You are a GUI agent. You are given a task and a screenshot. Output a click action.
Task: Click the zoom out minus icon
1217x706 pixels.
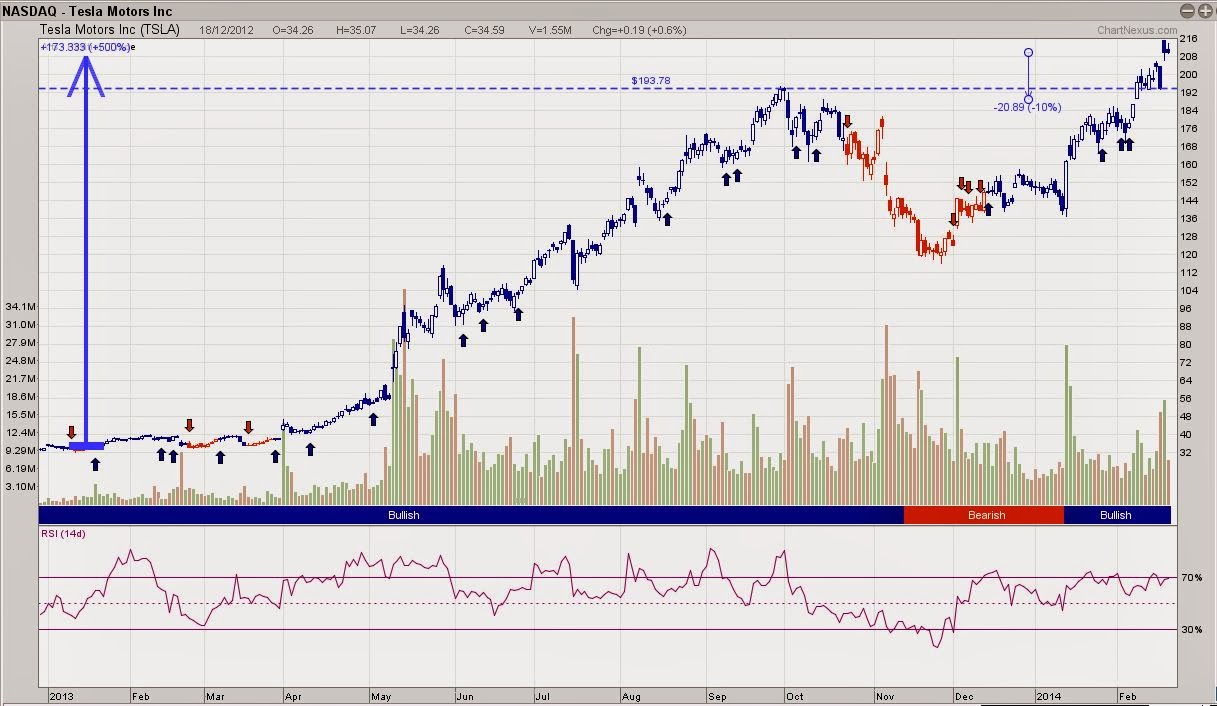tap(1187, 10)
